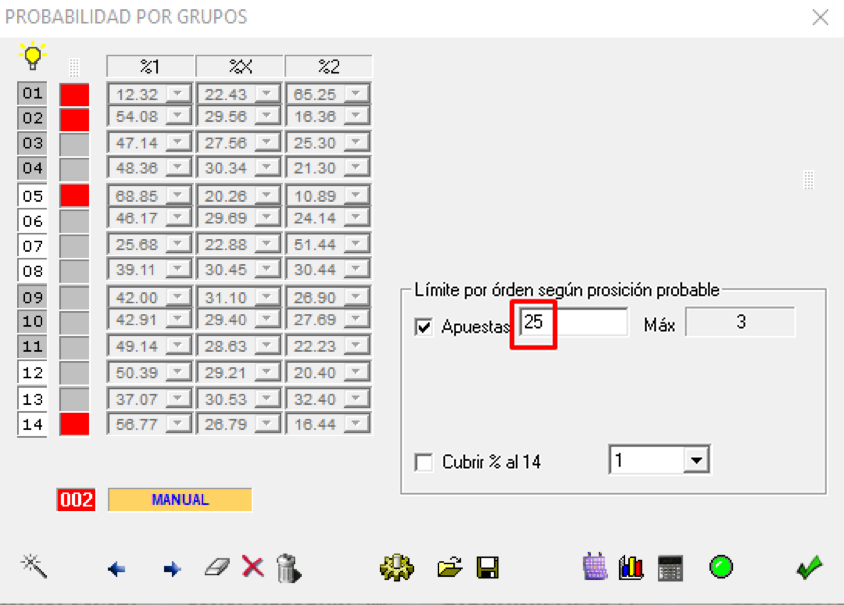Select row number 07 button
844x605 pixels.
point(32,246)
